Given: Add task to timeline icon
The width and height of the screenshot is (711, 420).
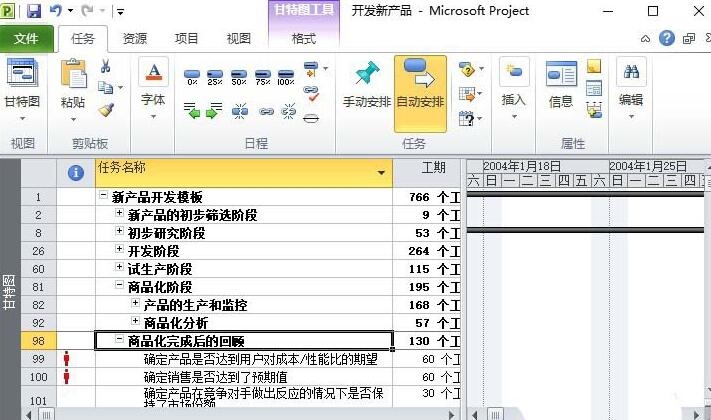Looking at the screenshot, I should pyautogui.click(x=594, y=110).
